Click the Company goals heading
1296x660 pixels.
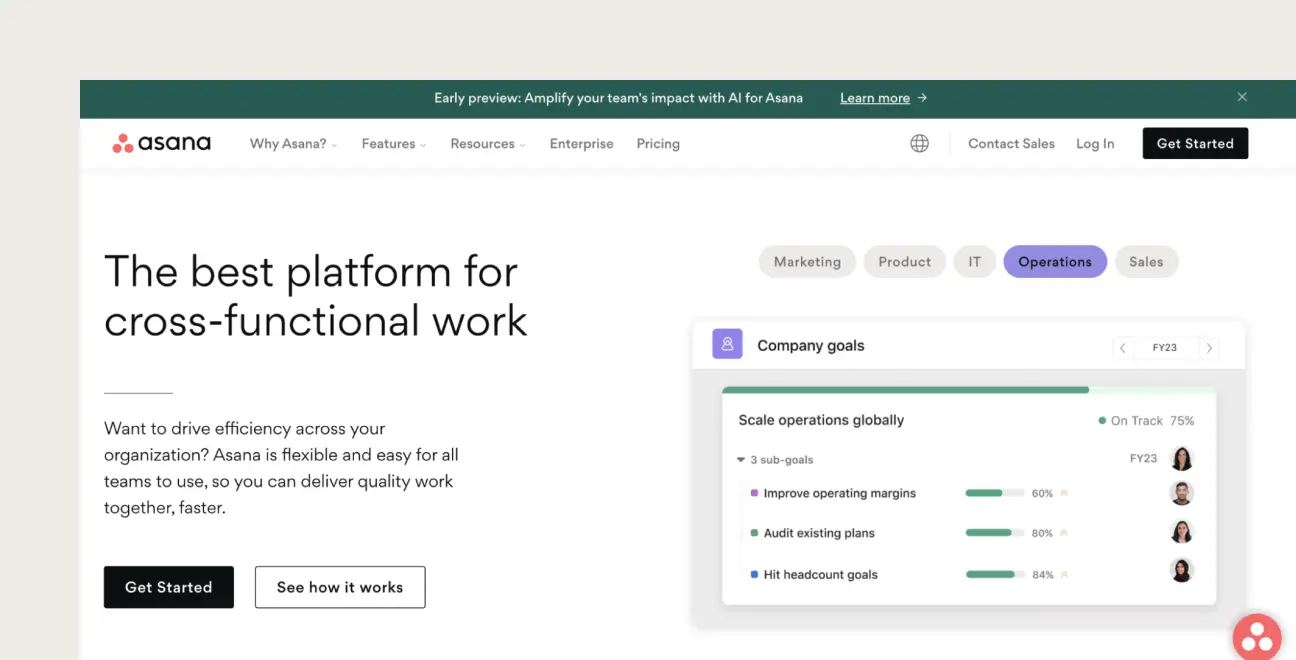811,346
